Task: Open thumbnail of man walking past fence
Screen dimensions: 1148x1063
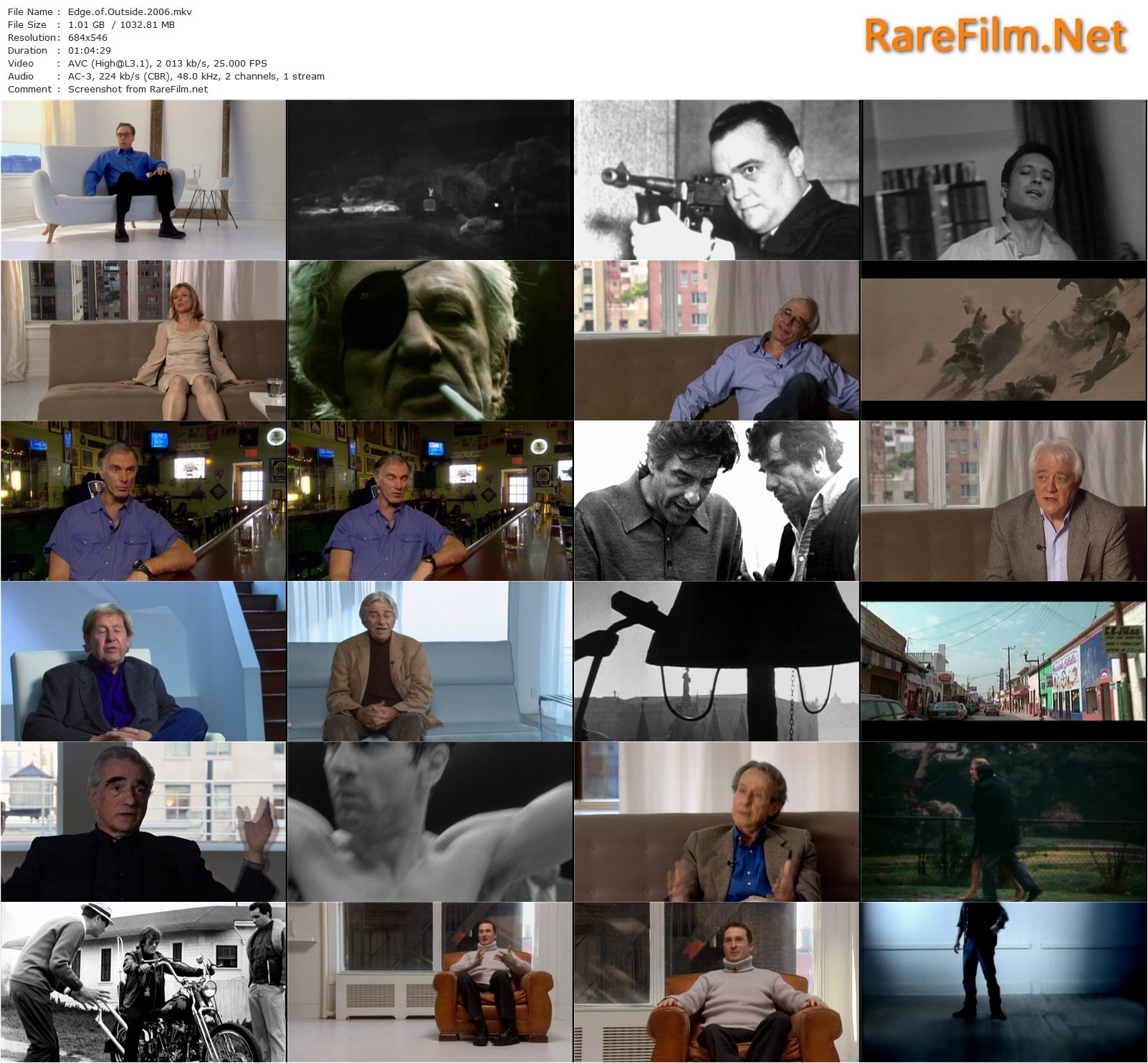Action: click(1003, 822)
